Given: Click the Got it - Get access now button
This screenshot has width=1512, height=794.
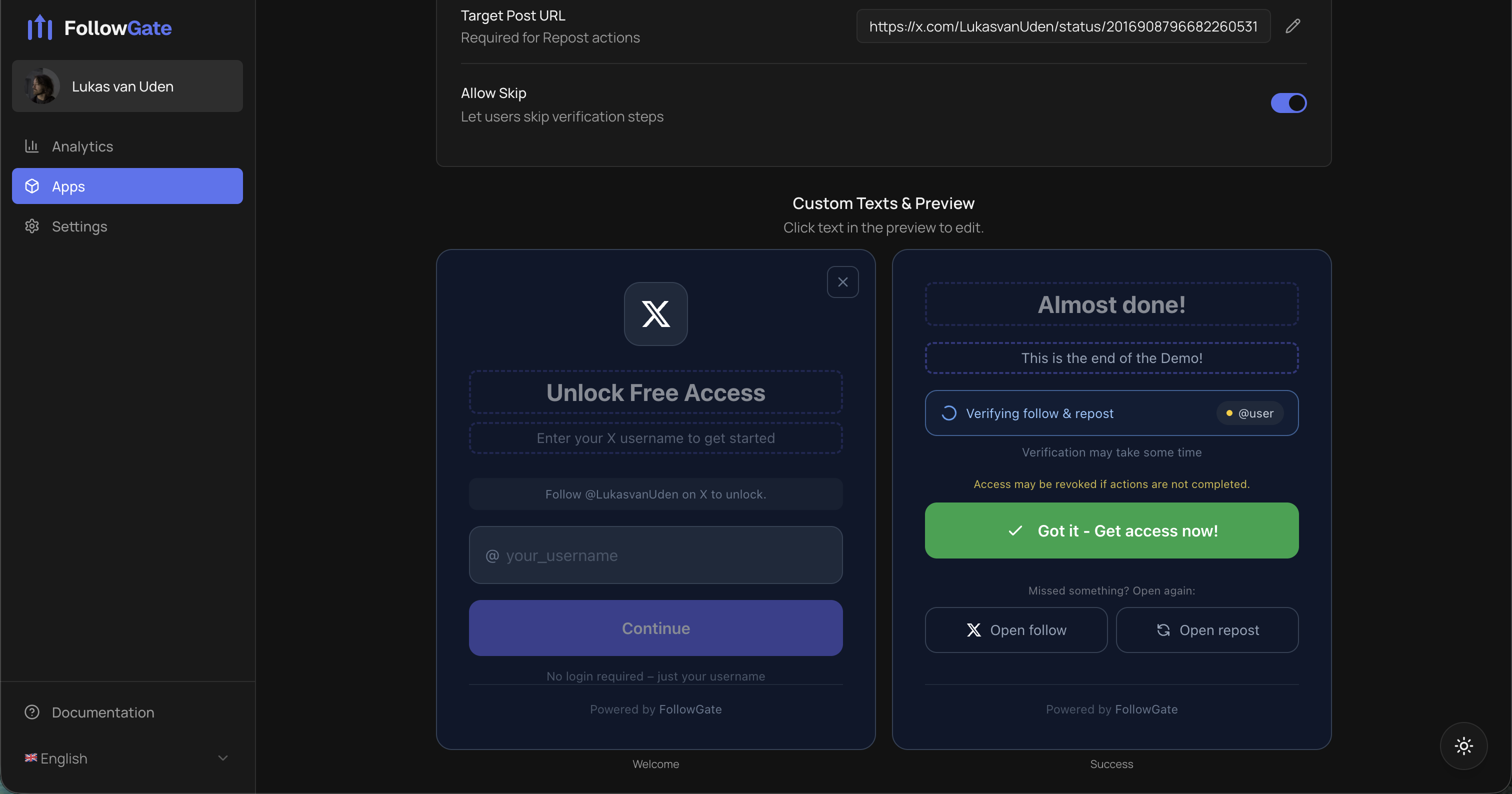Looking at the screenshot, I should 1111,530.
